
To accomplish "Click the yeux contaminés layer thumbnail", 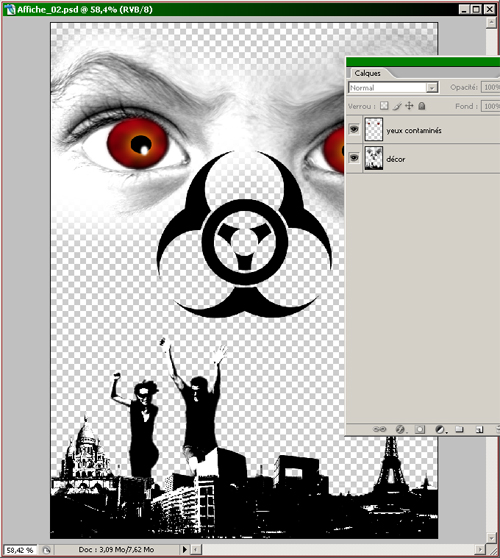I will pyautogui.click(x=374, y=130).
